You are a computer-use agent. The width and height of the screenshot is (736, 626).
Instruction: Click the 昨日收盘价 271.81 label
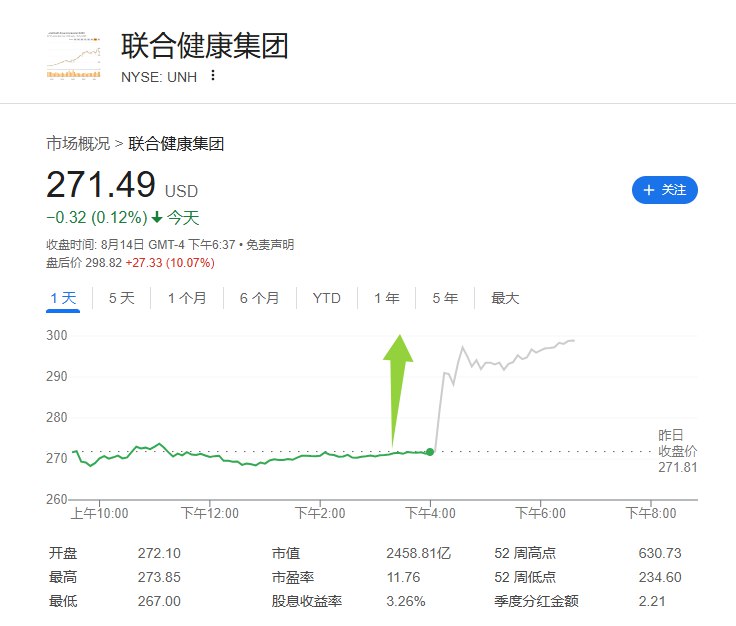click(675, 451)
